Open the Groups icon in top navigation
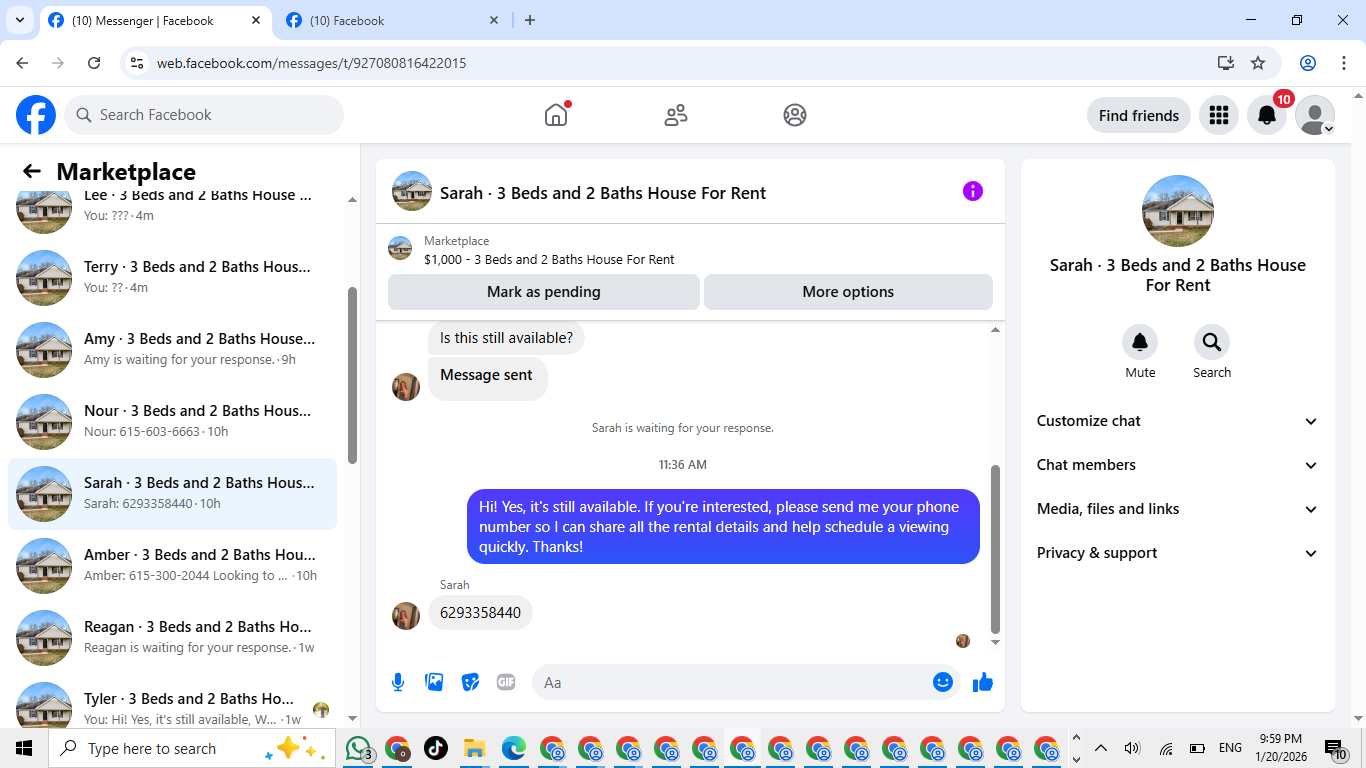 click(795, 115)
